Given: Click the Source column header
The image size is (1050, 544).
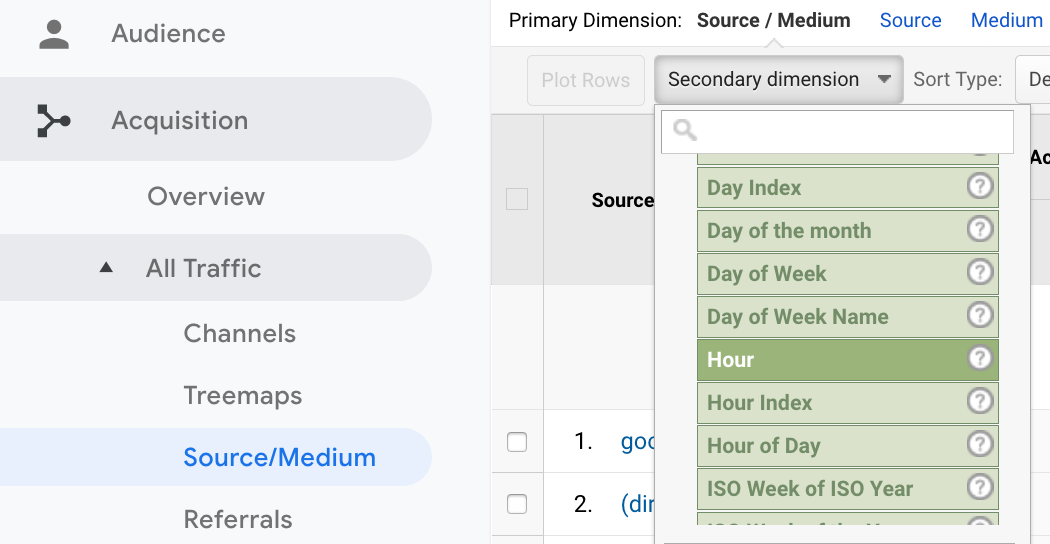Looking at the screenshot, I should tap(623, 200).
